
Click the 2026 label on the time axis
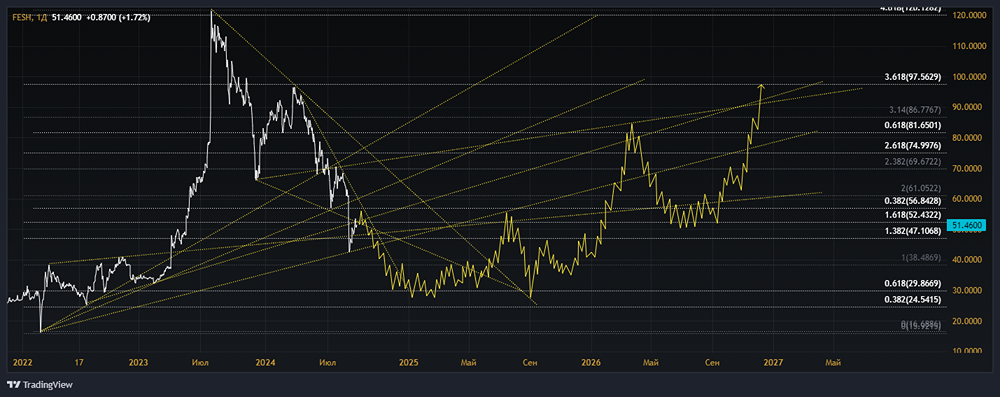(591, 363)
